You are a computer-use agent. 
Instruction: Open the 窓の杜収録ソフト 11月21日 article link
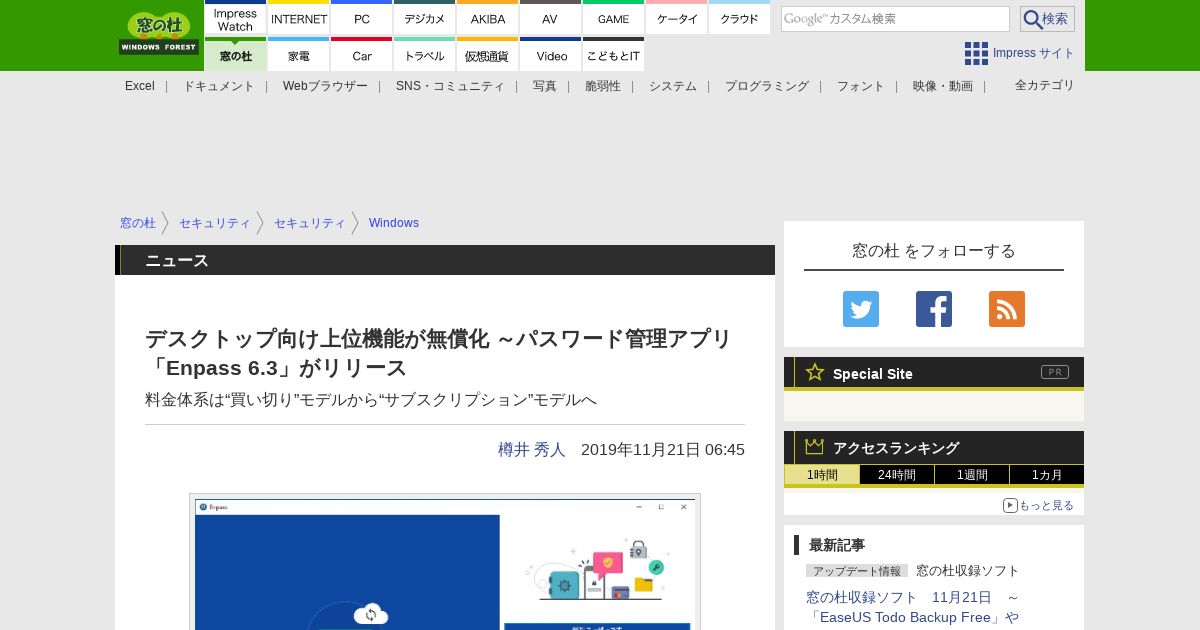(913, 607)
